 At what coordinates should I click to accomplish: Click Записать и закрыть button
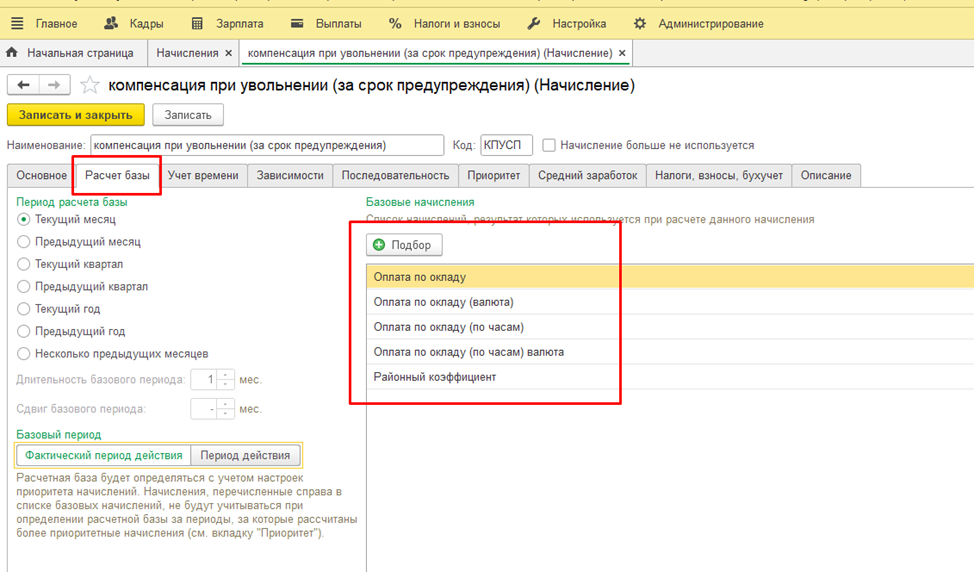tap(76, 116)
